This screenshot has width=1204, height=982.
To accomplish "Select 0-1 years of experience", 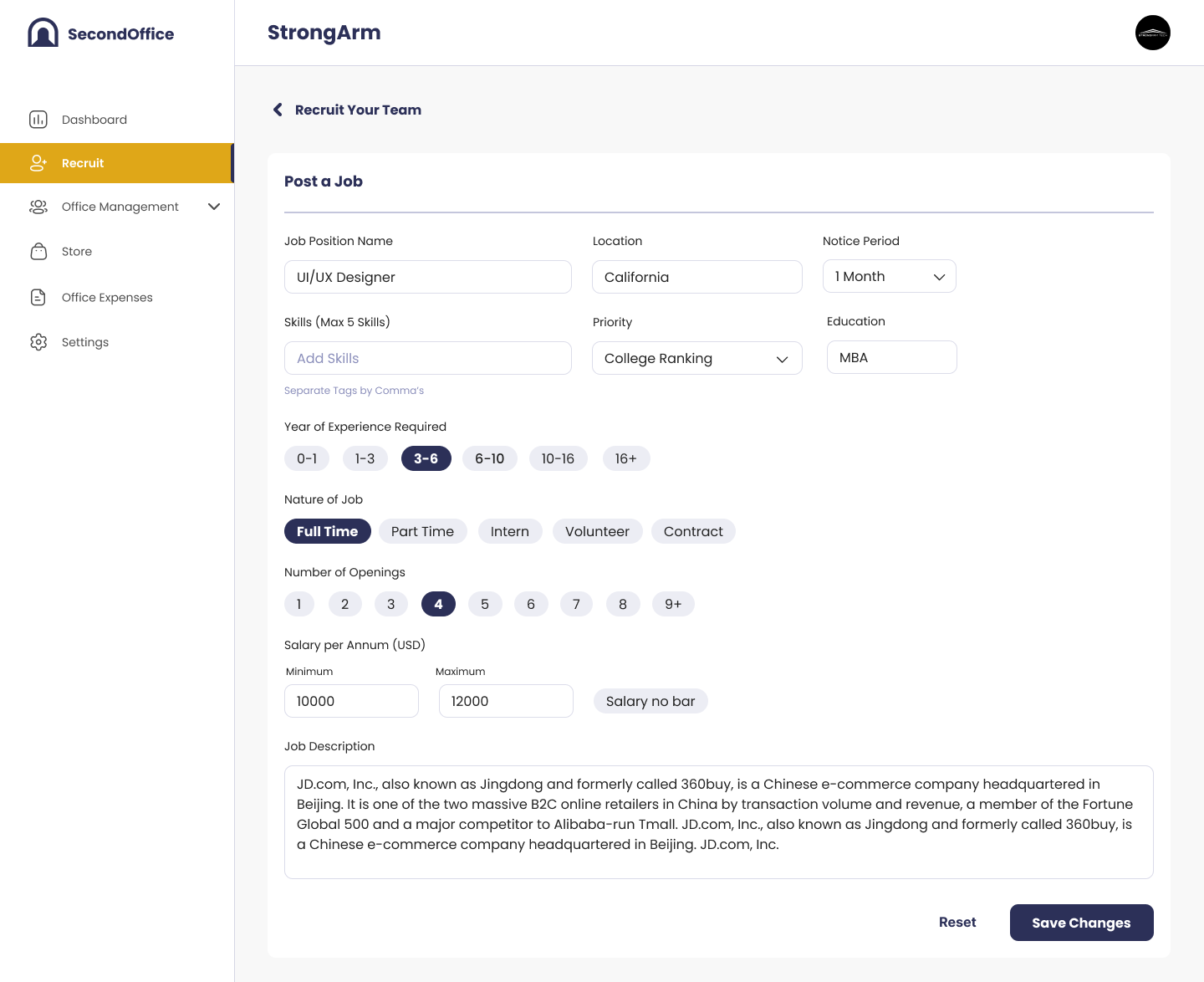I will click(307, 458).
